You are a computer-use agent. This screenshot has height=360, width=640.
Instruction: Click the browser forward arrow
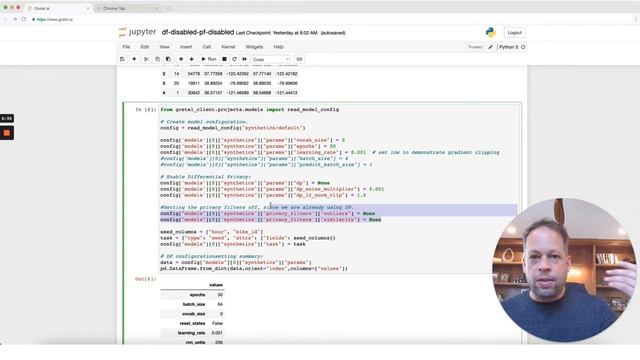pyautogui.click(x=15, y=19)
